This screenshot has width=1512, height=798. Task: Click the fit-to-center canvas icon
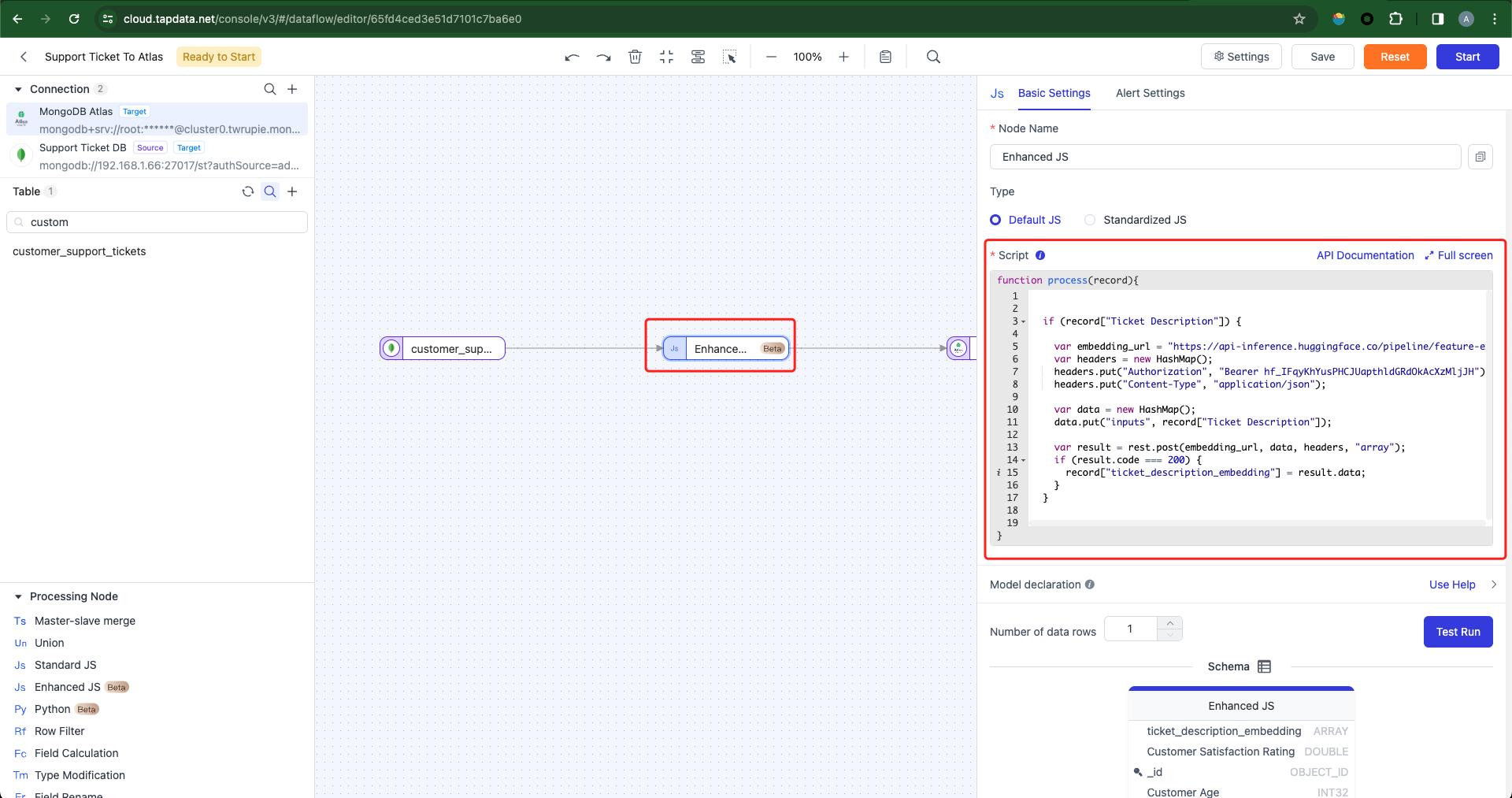pos(666,57)
